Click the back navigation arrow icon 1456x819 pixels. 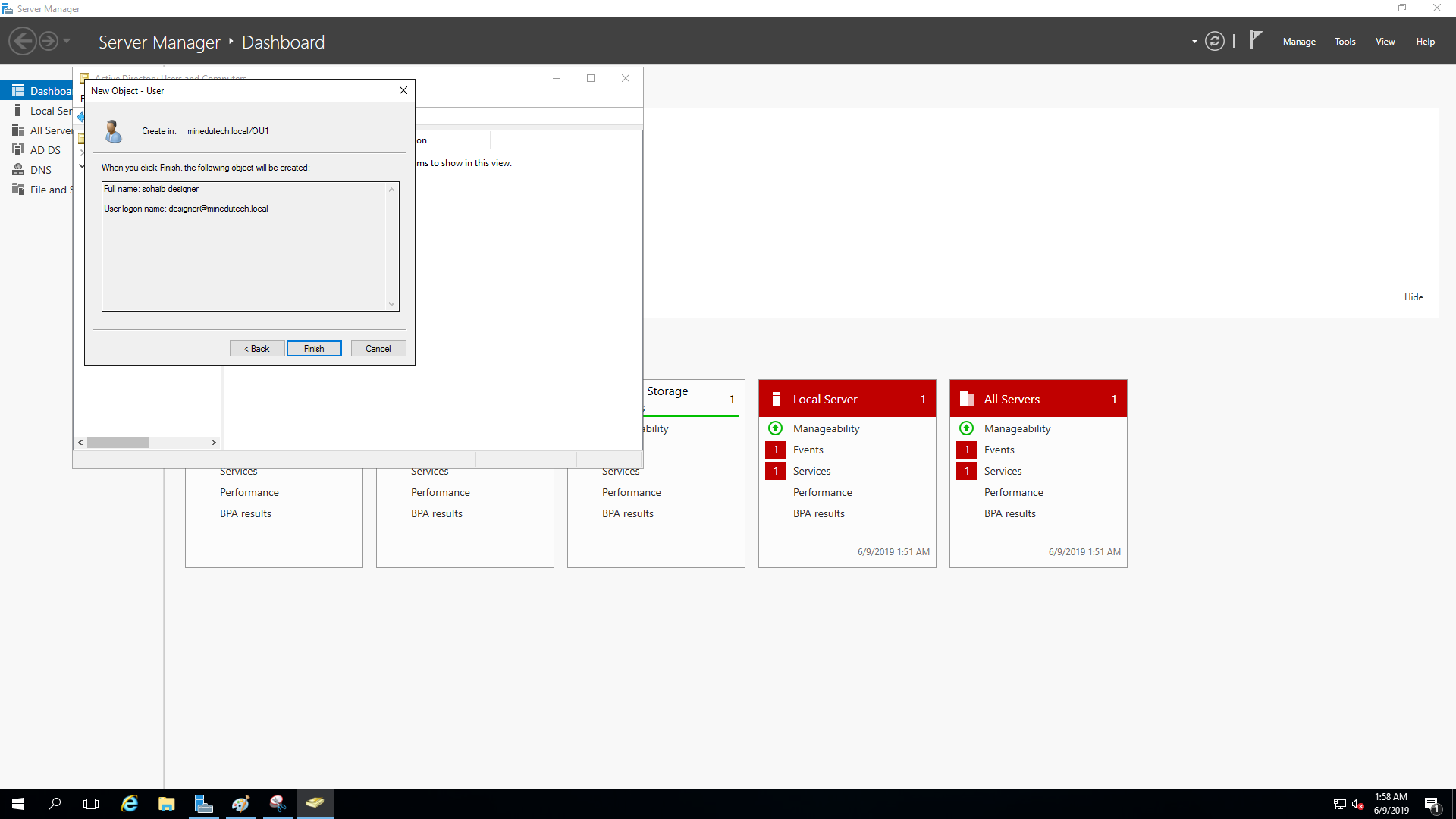(x=23, y=41)
